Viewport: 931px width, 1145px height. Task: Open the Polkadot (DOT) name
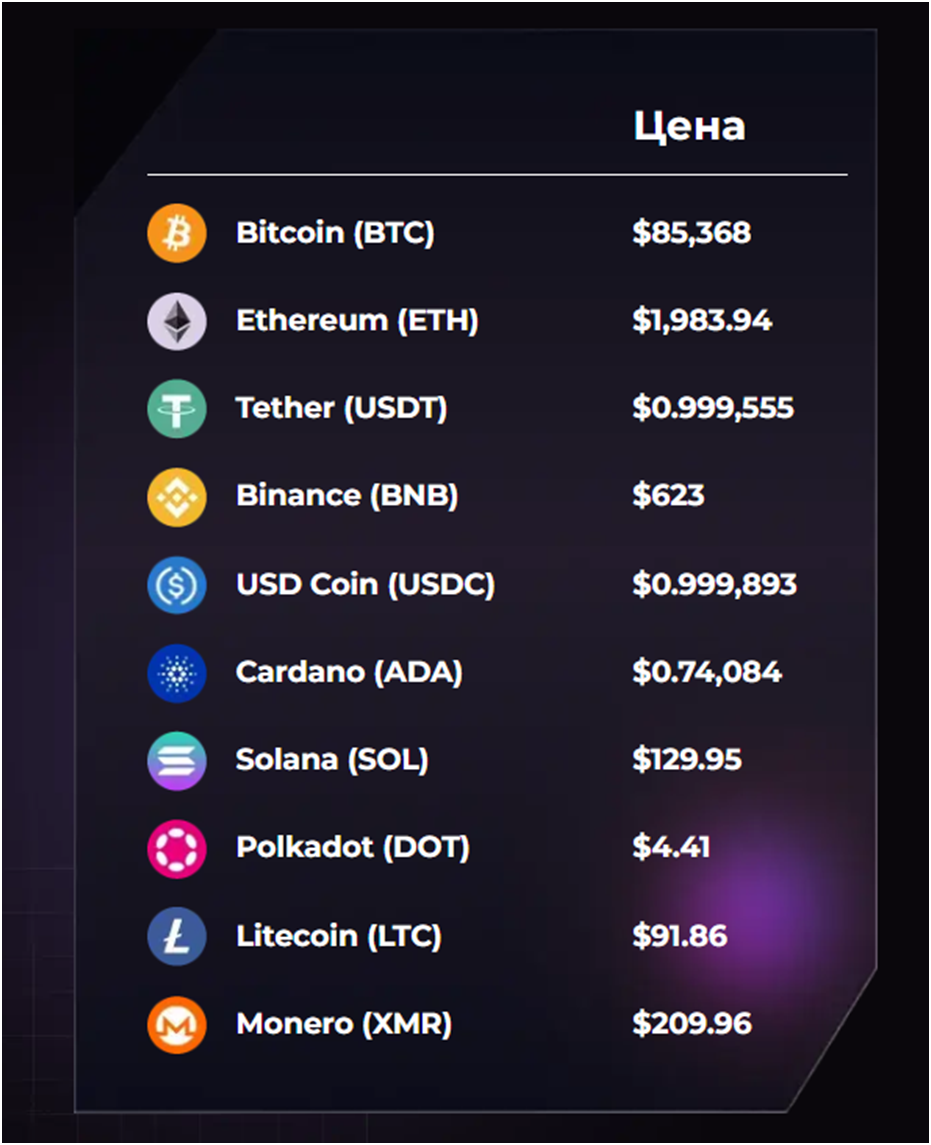point(353,848)
